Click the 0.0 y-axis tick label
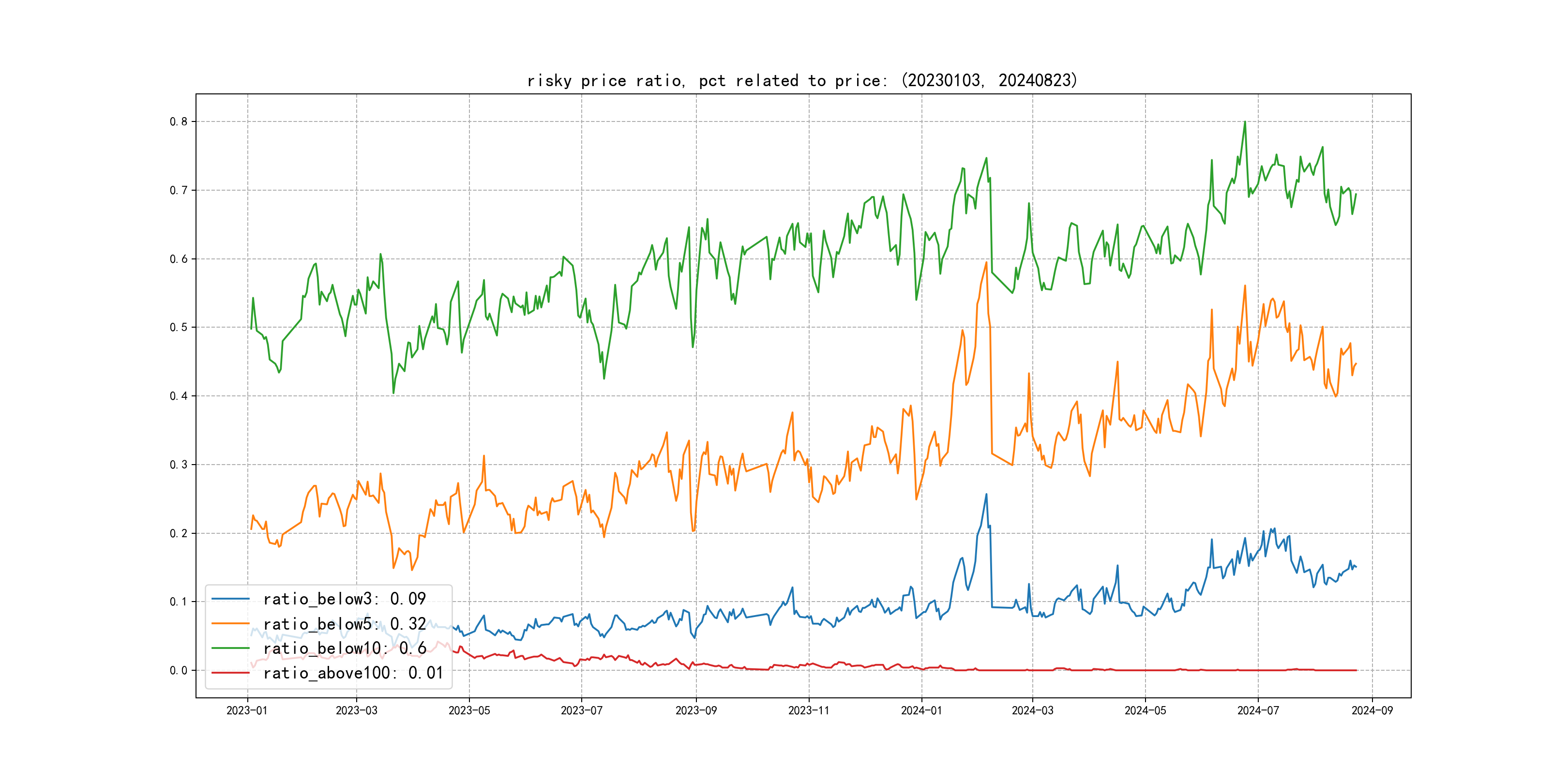This screenshot has height=784, width=1568. pos(179,671)
